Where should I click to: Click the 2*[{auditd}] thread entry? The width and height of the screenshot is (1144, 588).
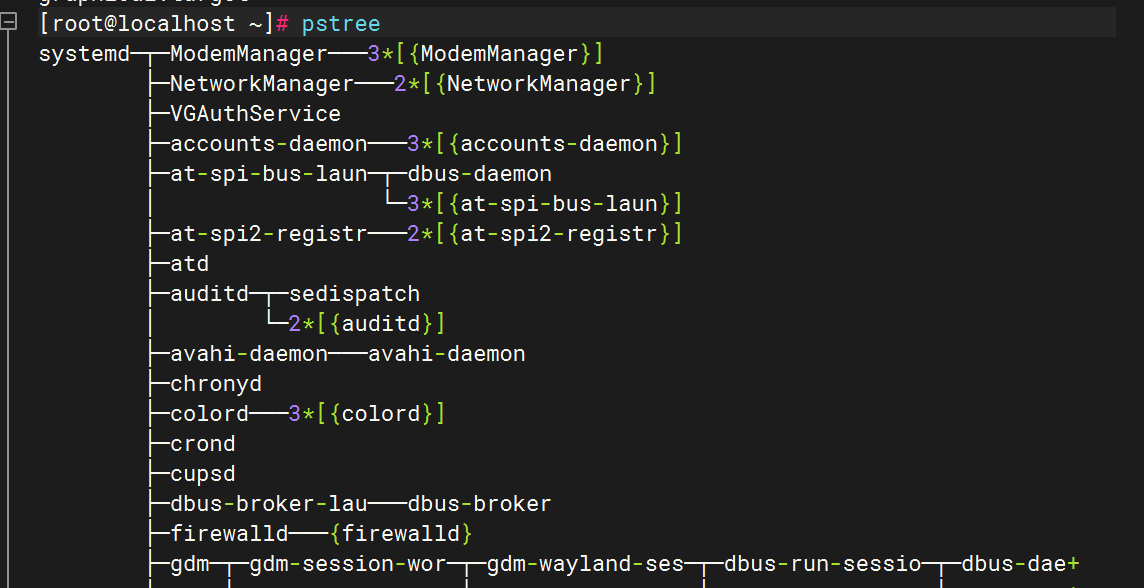[366, 324]
